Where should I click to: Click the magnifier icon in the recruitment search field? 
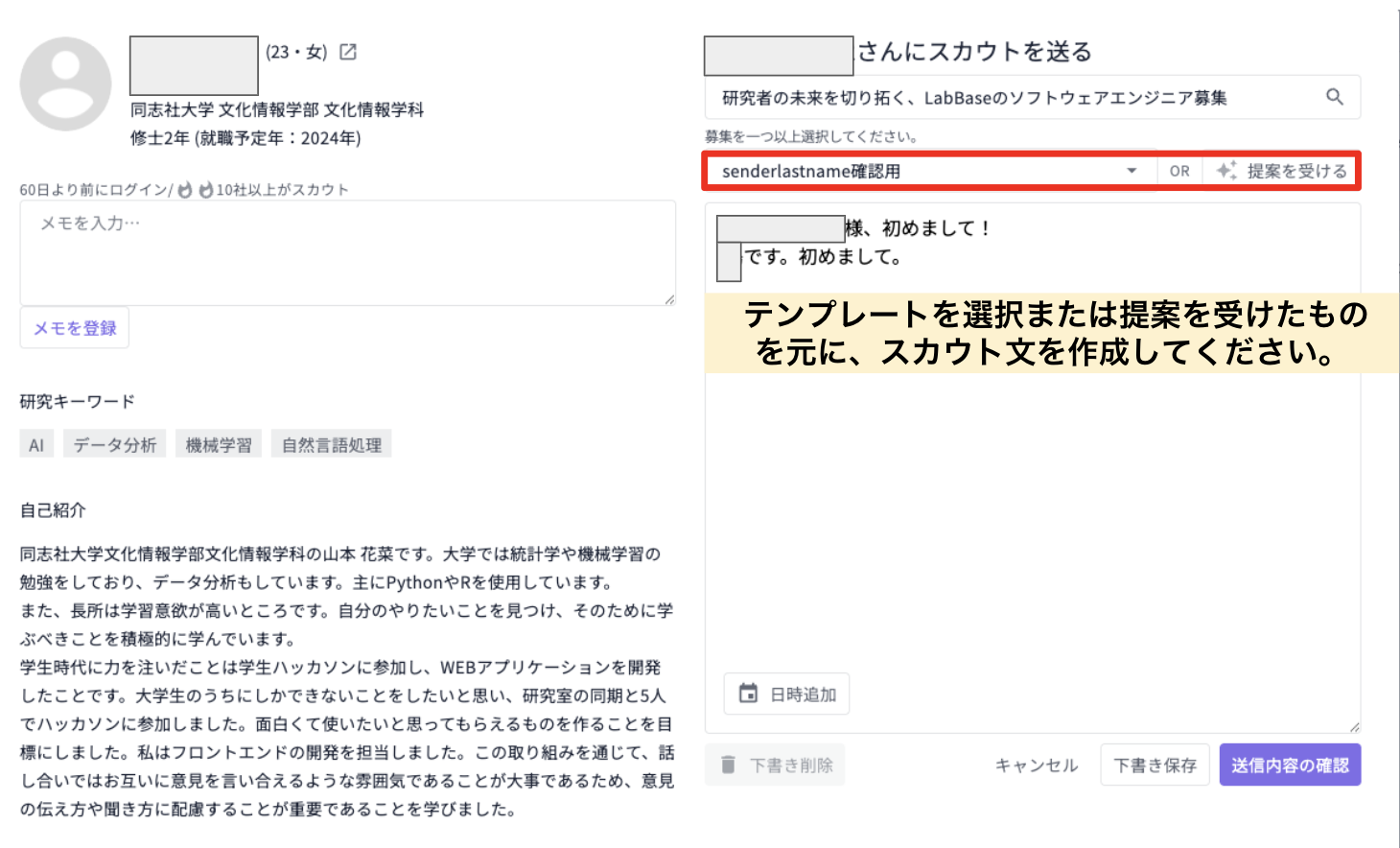(1335, 96)
